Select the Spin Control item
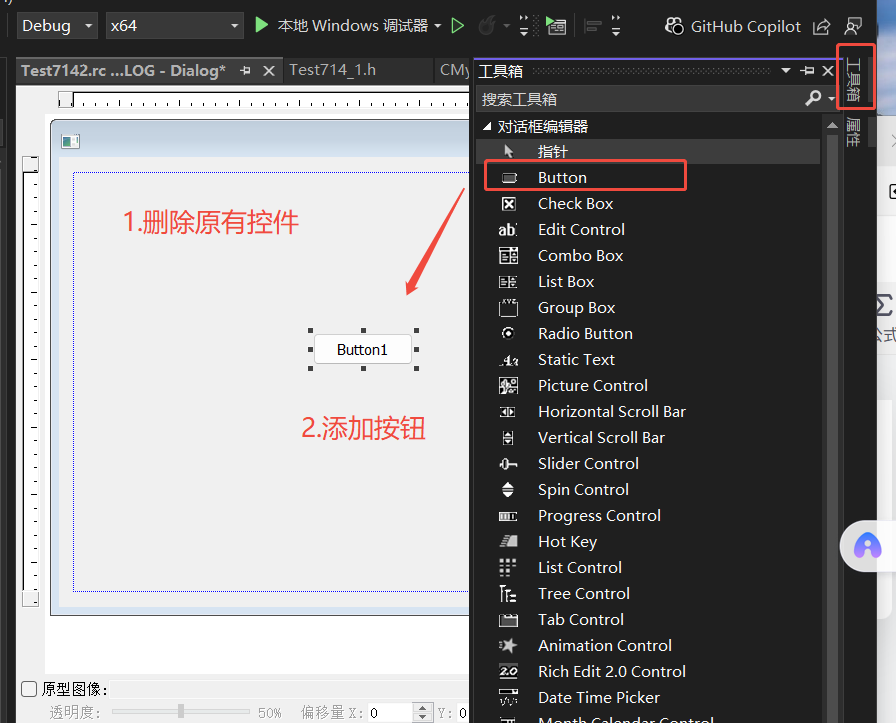 pyautogui.click(x=647, y=489)
